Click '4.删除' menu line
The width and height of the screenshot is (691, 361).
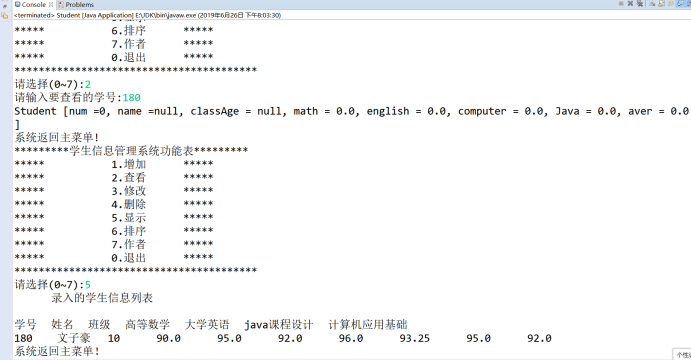point(128,205)
